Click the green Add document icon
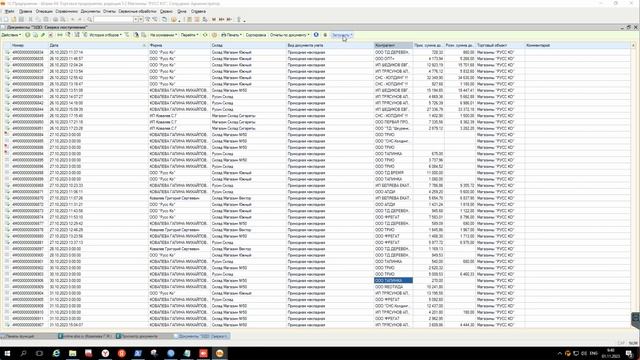This screenshot has width=640, height=360. [x=28, y=35]
